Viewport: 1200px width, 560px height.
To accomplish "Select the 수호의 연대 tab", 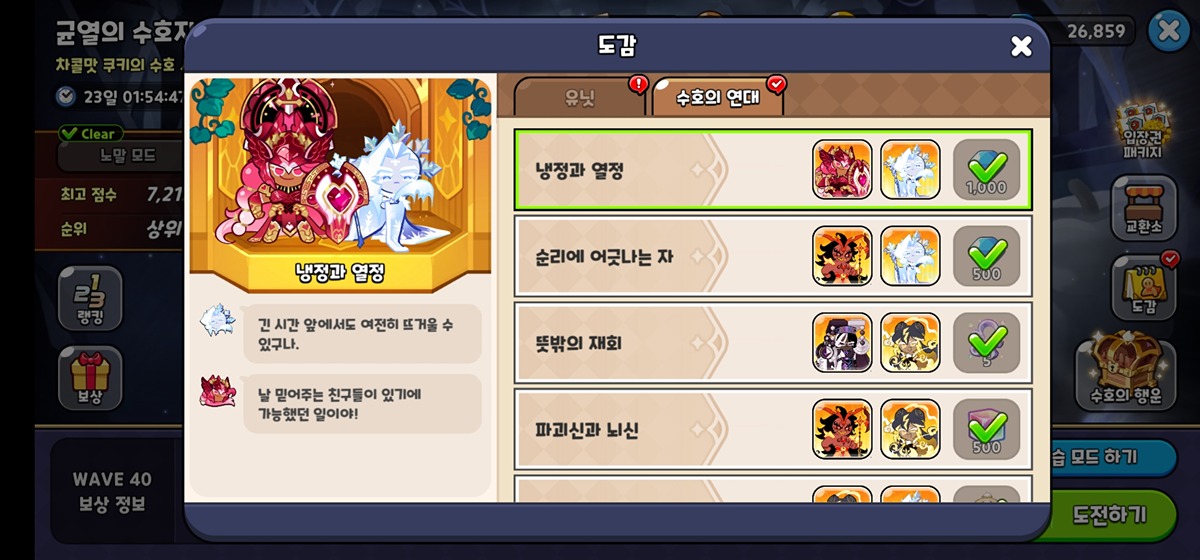I will pos(717,97).
